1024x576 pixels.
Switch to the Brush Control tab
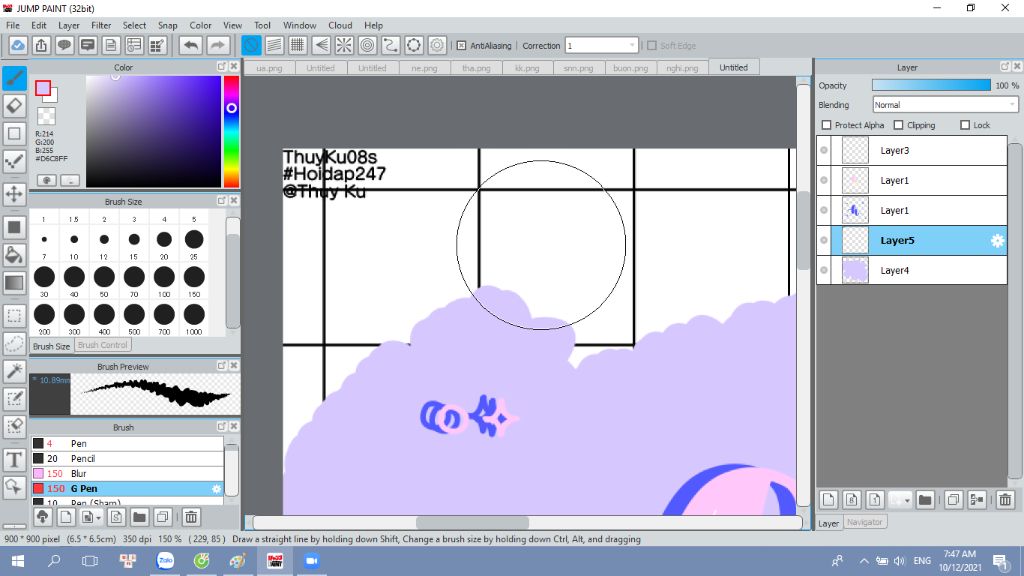point(103,345)
